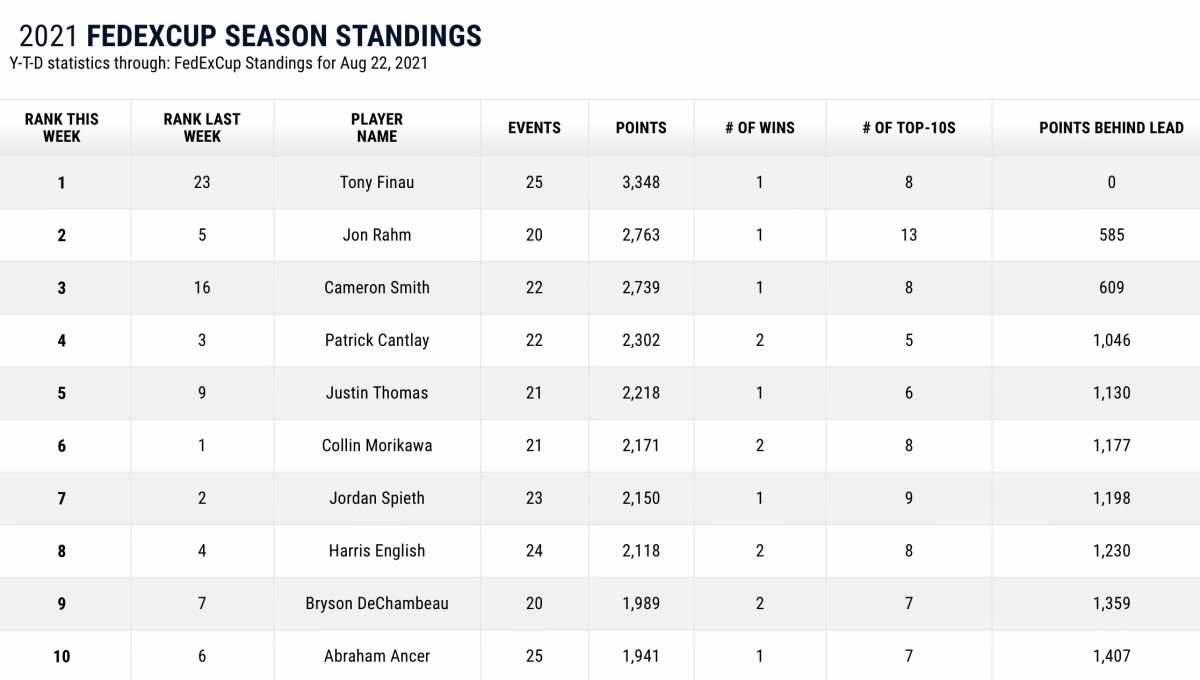Click on Jon Rahm's name
The height and width of the screenshot is (680, 1200).
[377, 235]
